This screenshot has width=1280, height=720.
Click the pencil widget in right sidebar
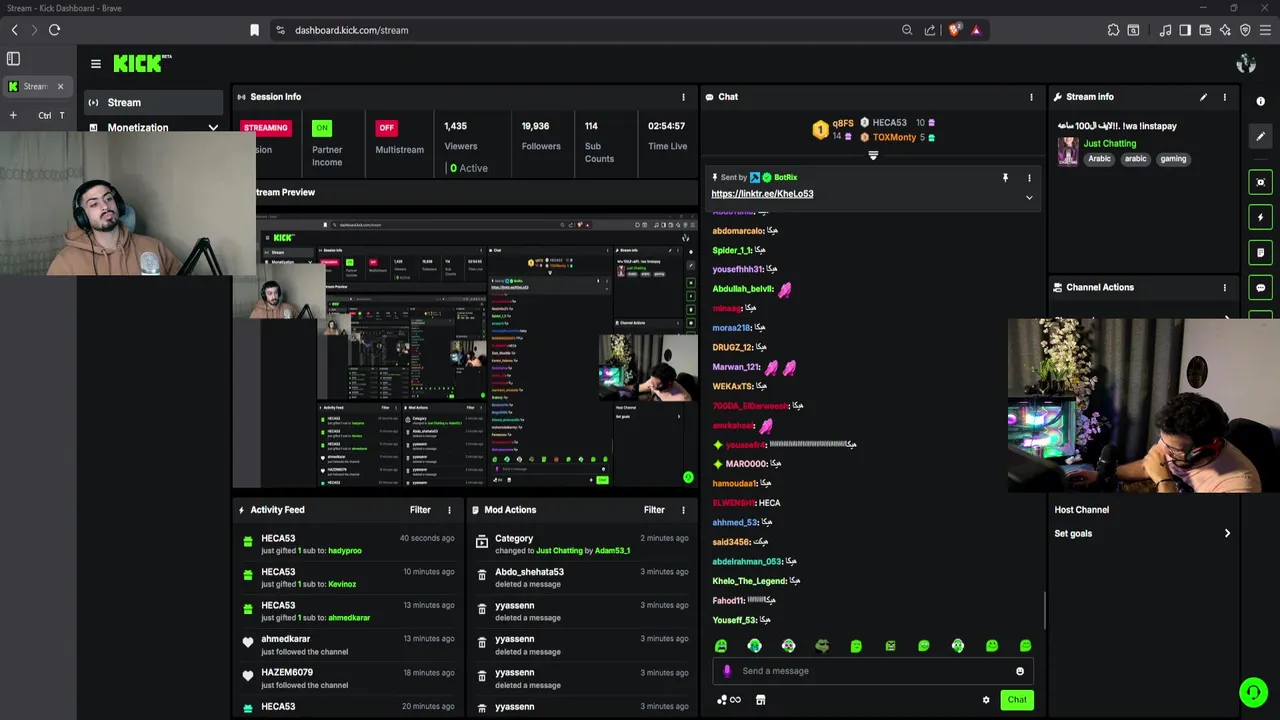coord(1260,137)
